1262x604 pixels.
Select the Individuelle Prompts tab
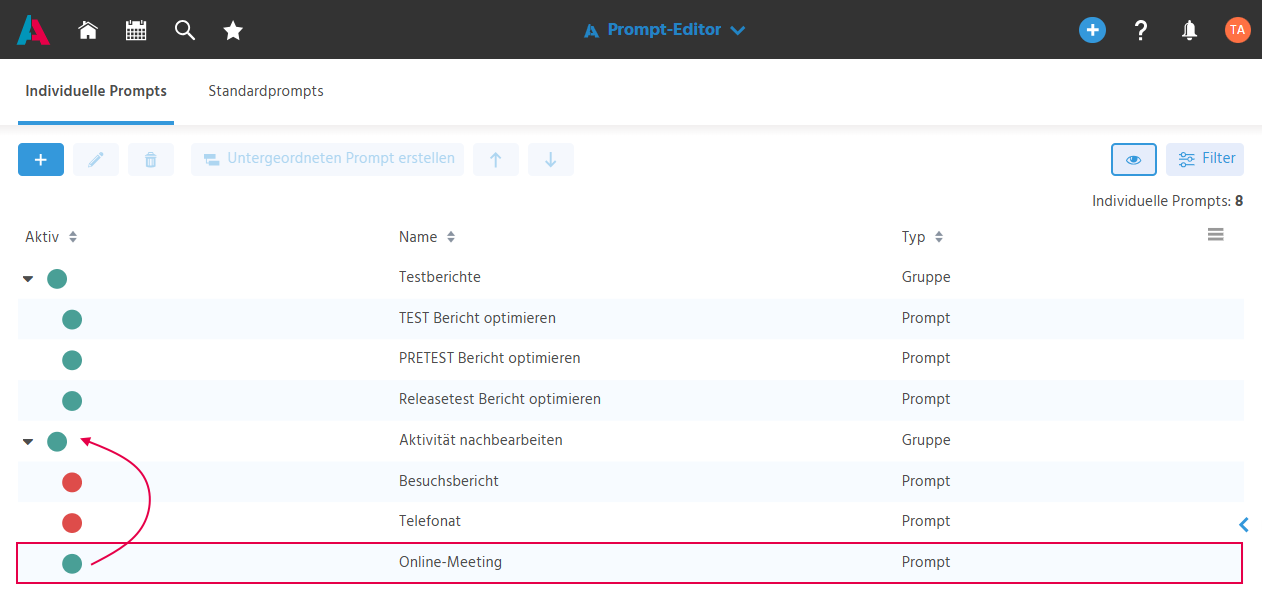click(x=96, y=91)
